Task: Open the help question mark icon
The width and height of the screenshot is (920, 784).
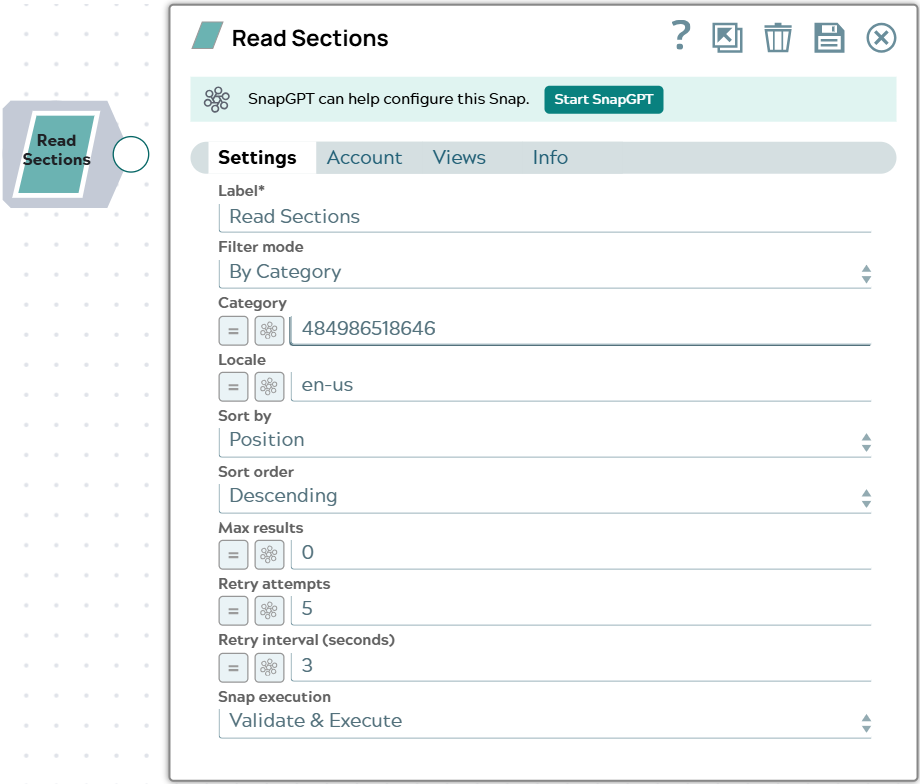Action: click(681, 36)
